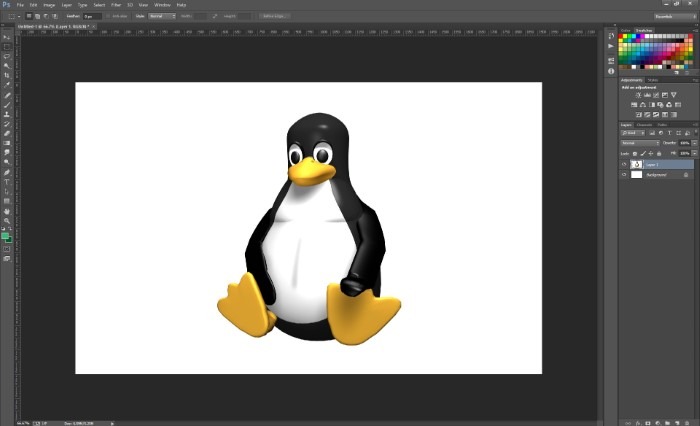Select the Dodge tool
Screen dimensions: 700x426
(x=6, y=162)
